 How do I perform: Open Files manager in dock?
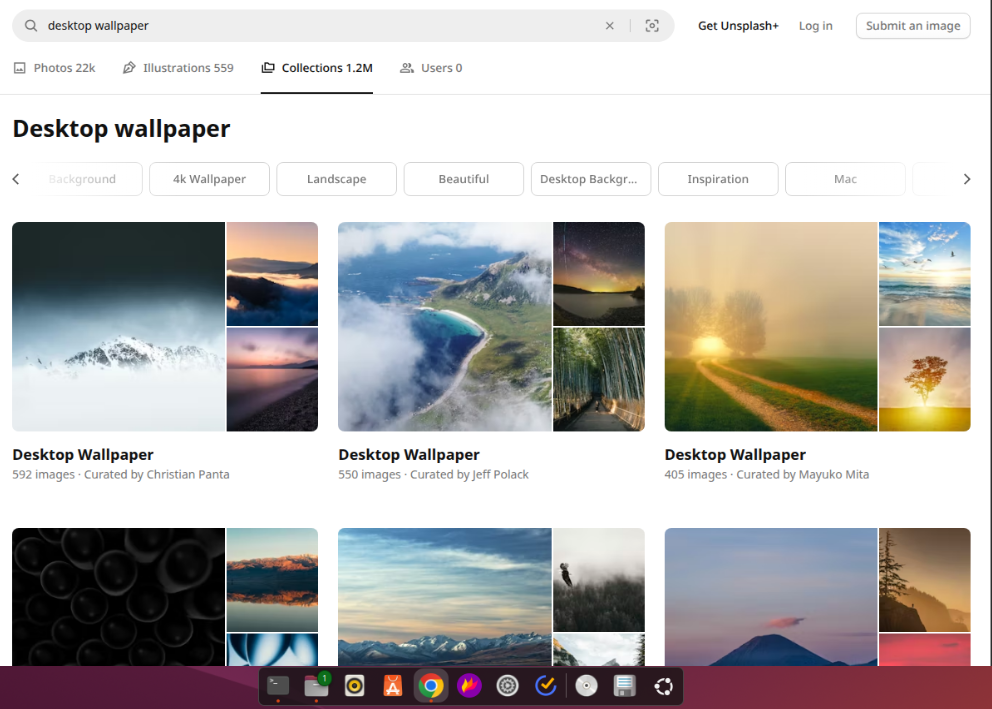tap(316, 686)
